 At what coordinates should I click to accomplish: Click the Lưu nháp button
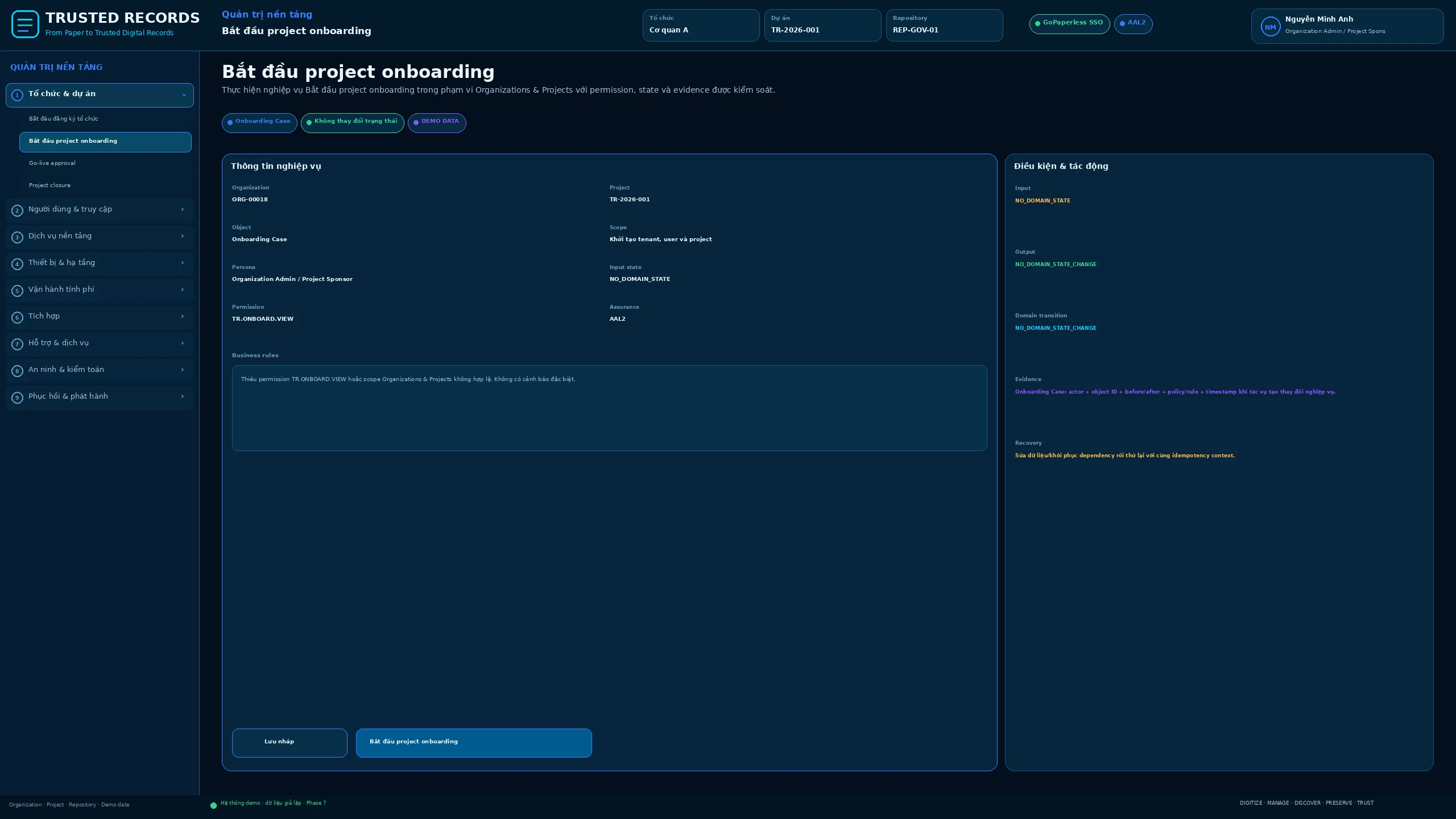pos(289,743)
